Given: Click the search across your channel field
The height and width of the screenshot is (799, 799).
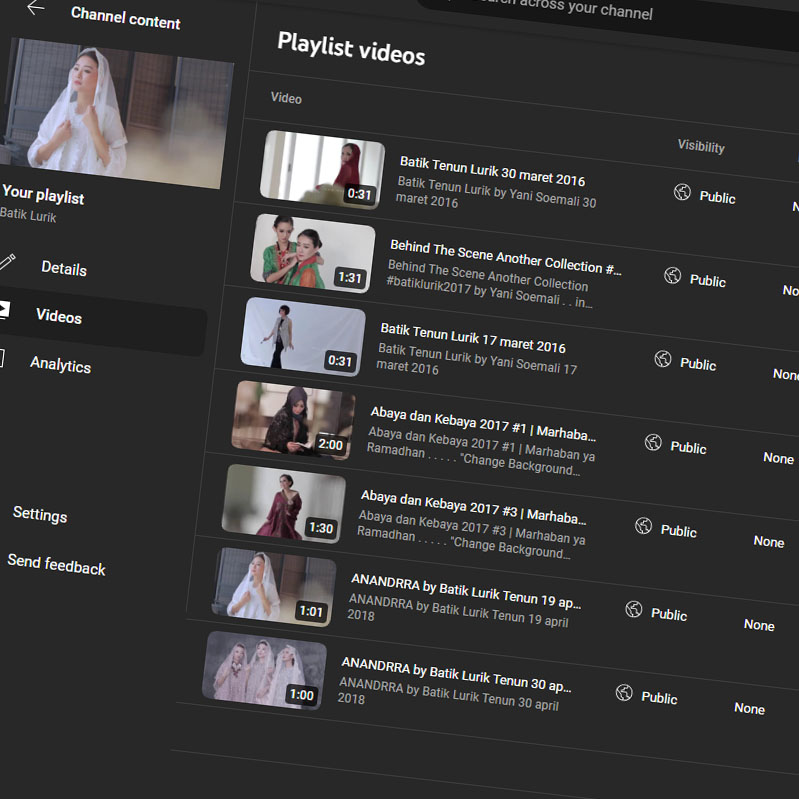Looking at the screenshot, I should (x=560, y=12).
